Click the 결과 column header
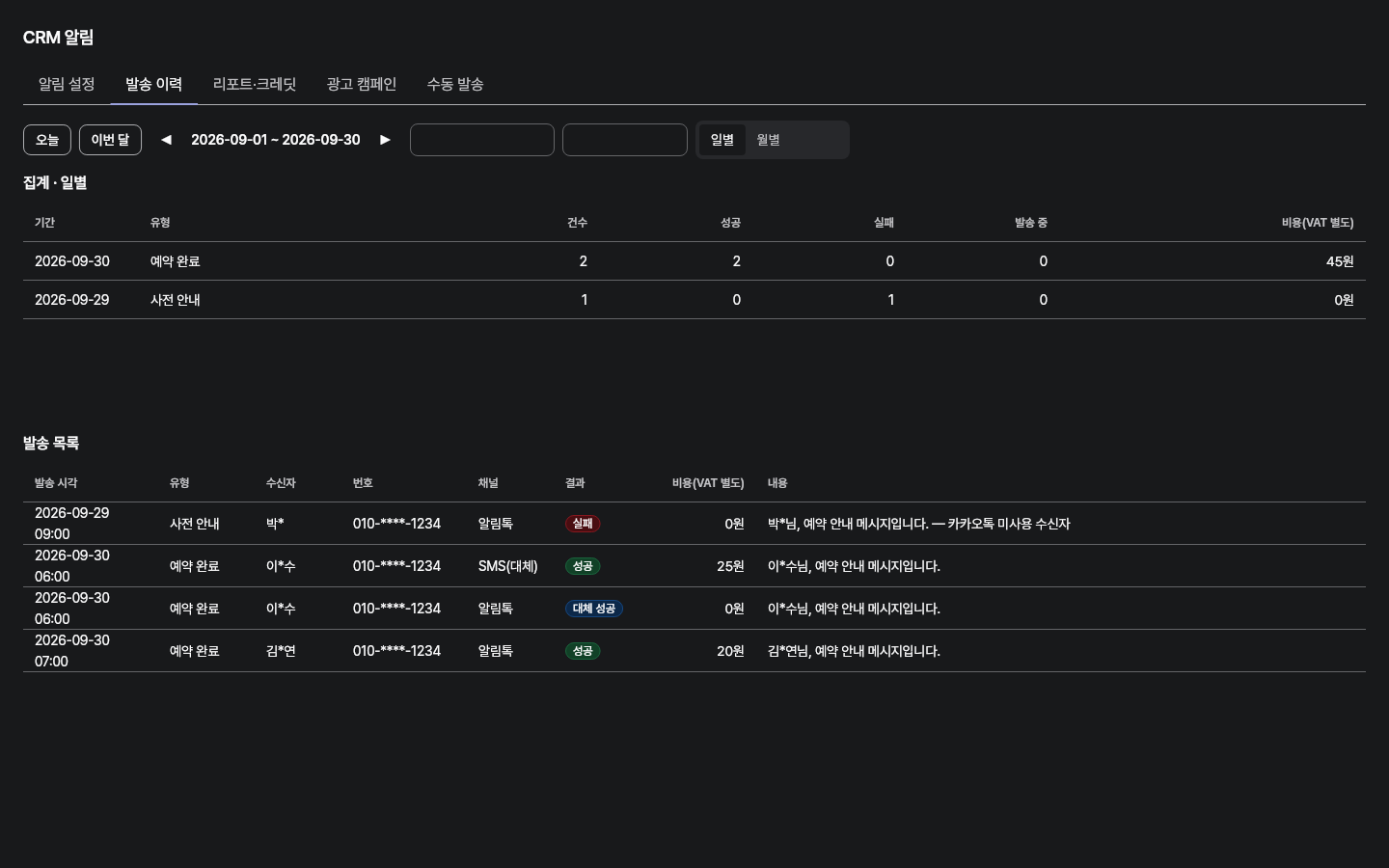Image resolution: width=1389 pixels, height=868 pixels. pos(575,483)
